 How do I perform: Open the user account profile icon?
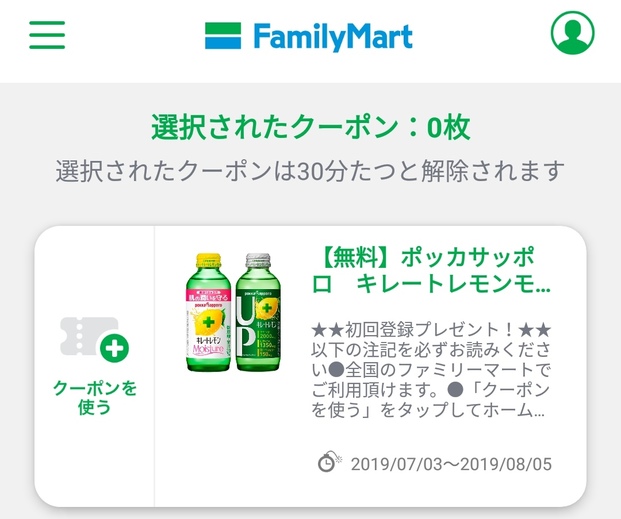(572, 32)
